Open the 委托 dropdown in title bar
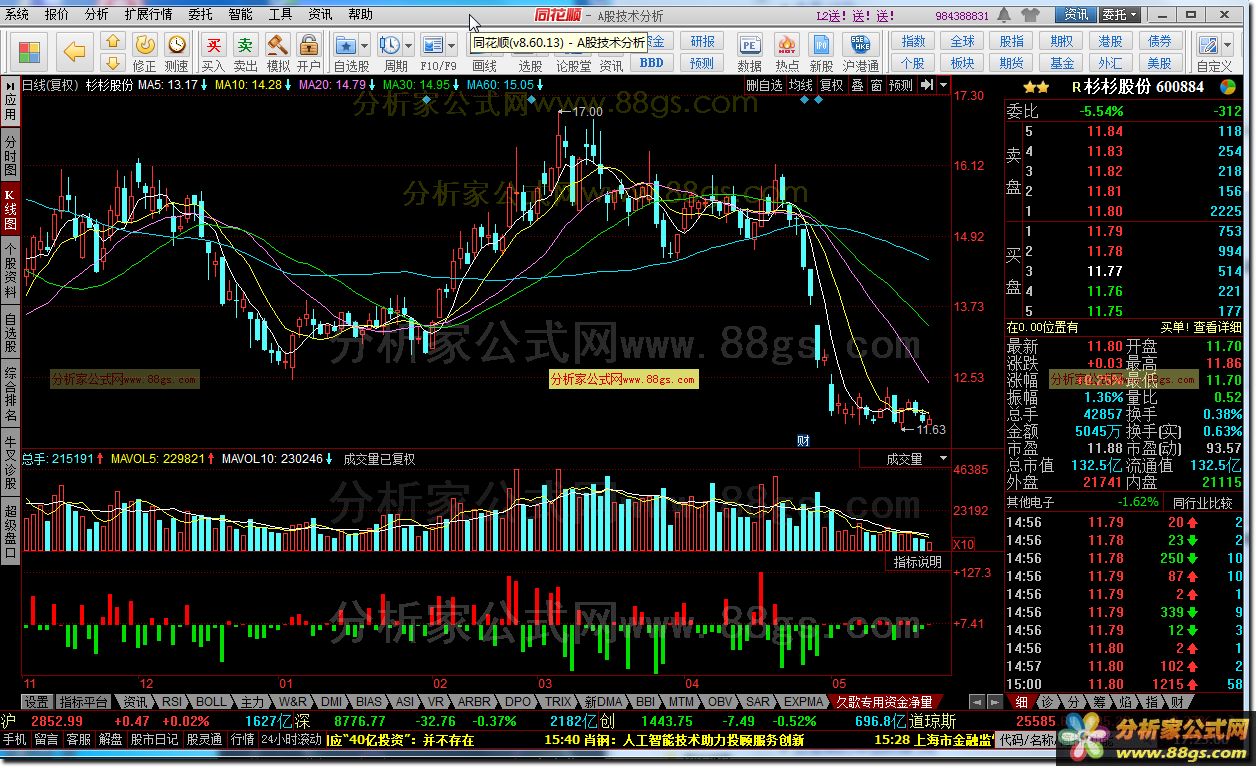Image resolution: width=1258 pixels, height=768 pixels. pos(1120,15)
